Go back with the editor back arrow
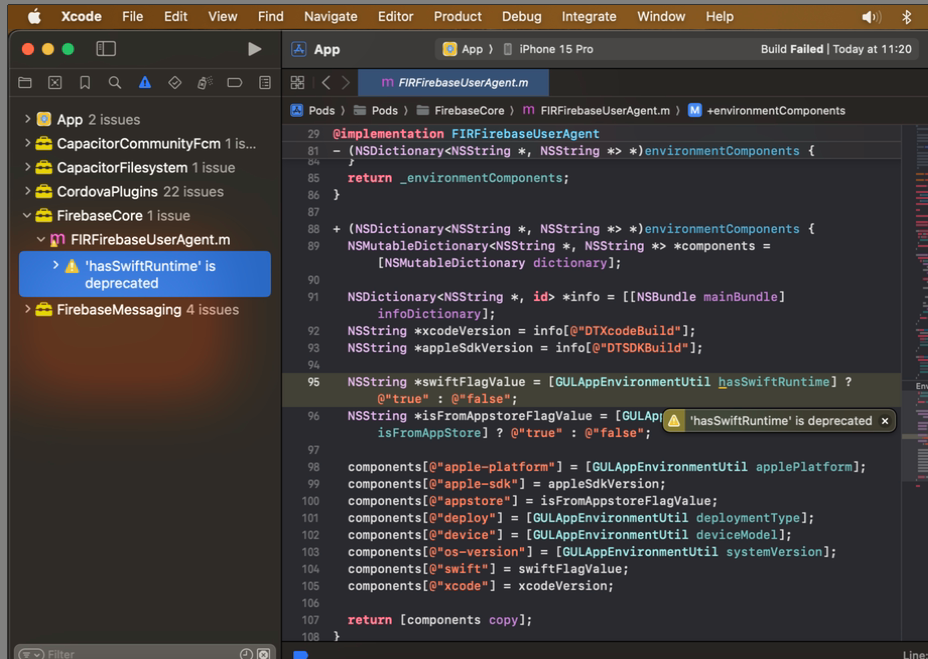The image size is (928, 659). (x=326, y=82)
